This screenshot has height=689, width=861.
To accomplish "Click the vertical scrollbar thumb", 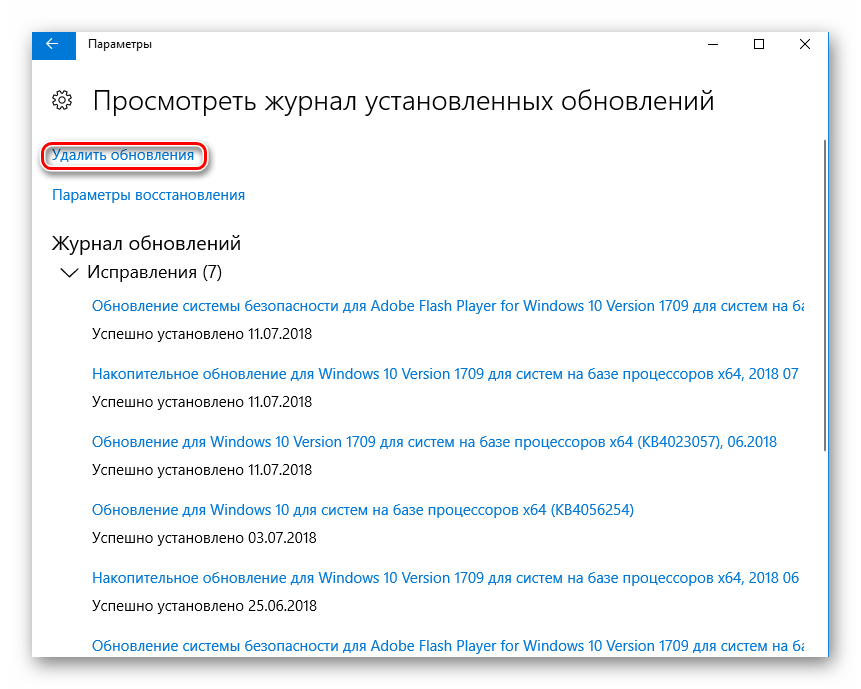I will (824, 295).
